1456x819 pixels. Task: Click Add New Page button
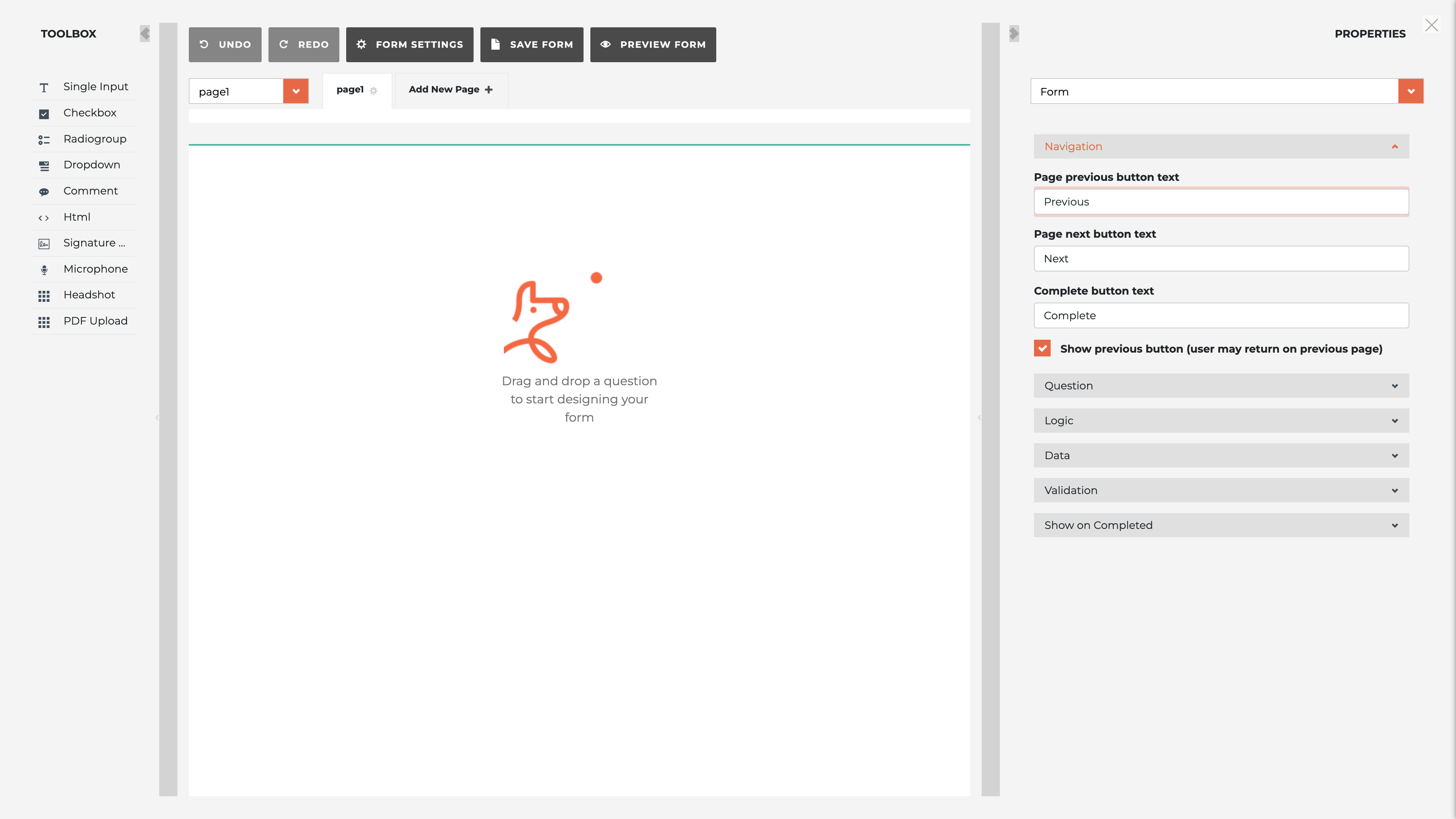pyautogui.click(x=451, y=90)
